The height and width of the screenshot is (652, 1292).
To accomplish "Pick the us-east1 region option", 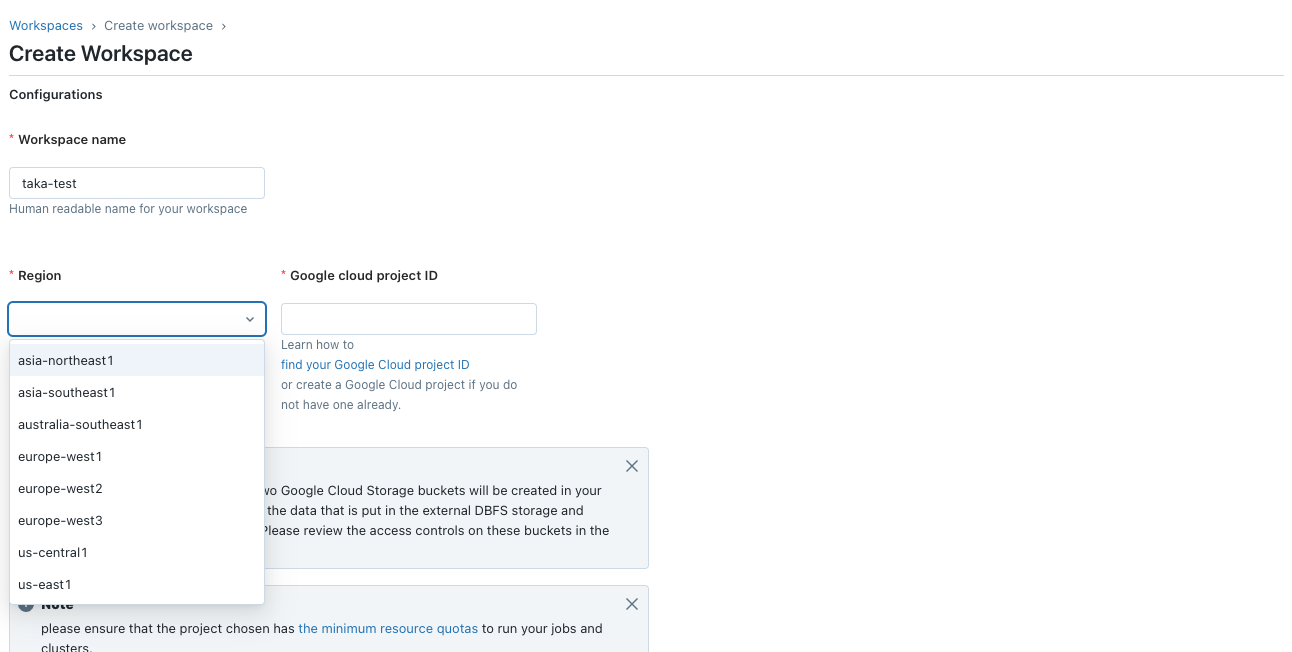I will click(x=45, y=584).
